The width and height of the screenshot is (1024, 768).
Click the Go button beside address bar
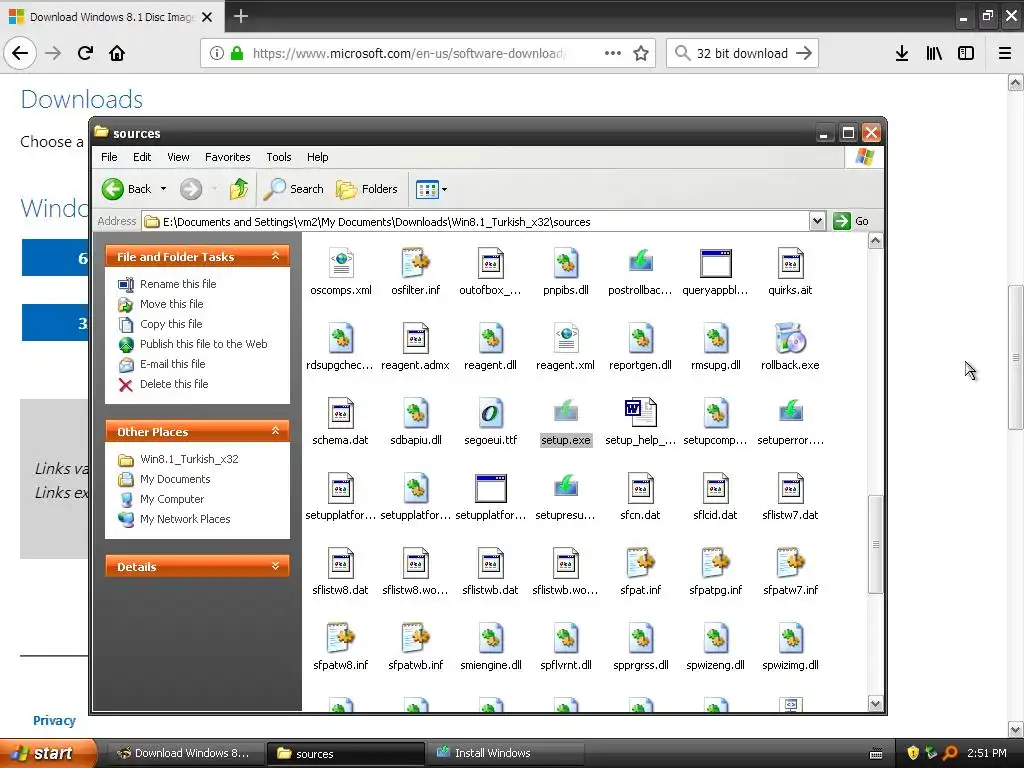[x=851, y=221]
